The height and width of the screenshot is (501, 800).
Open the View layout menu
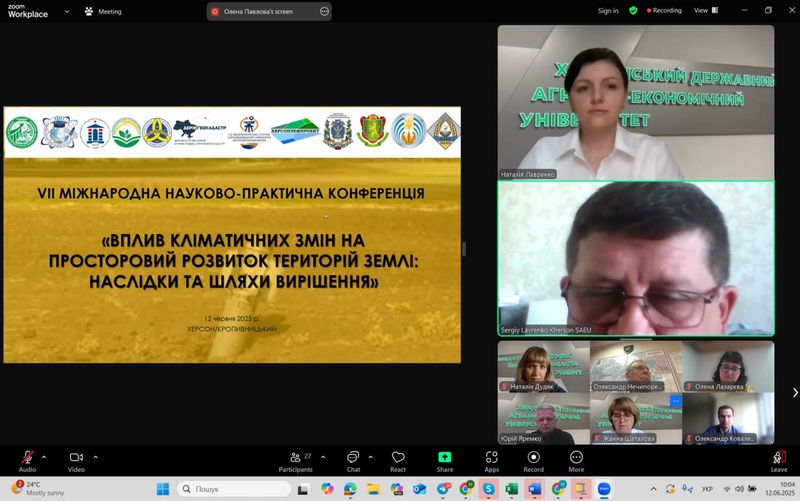(705, 10)
